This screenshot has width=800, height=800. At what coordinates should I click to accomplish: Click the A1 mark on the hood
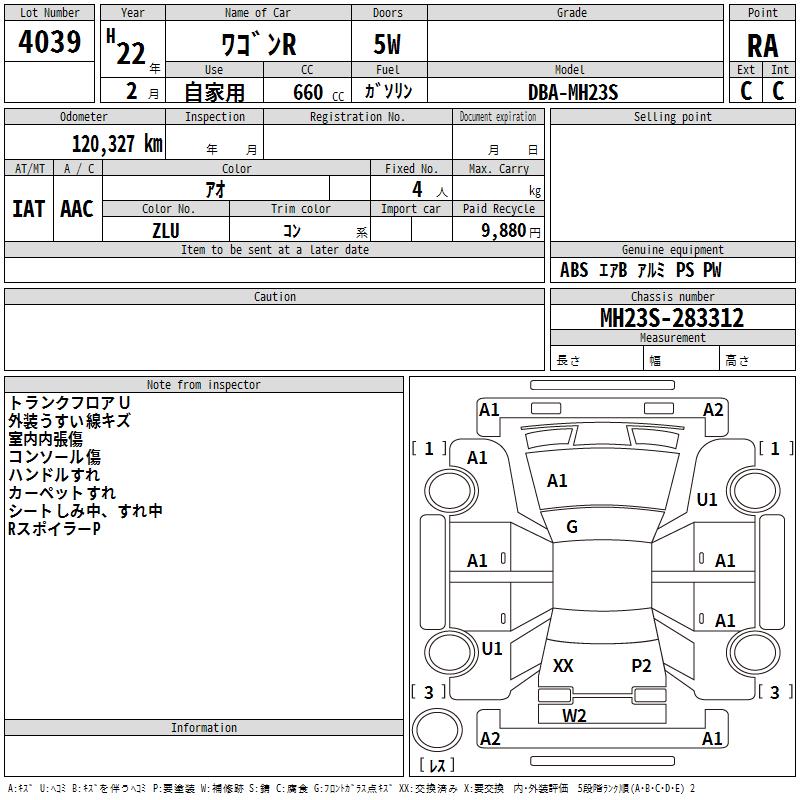click(x=557, y=481)
